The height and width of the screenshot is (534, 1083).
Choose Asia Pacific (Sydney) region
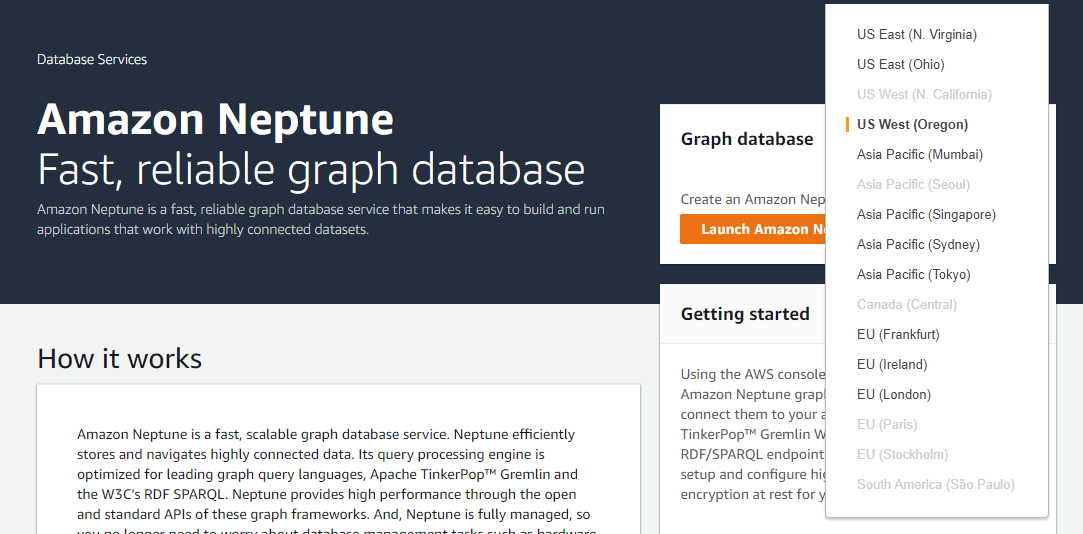[x=919, y=245]
